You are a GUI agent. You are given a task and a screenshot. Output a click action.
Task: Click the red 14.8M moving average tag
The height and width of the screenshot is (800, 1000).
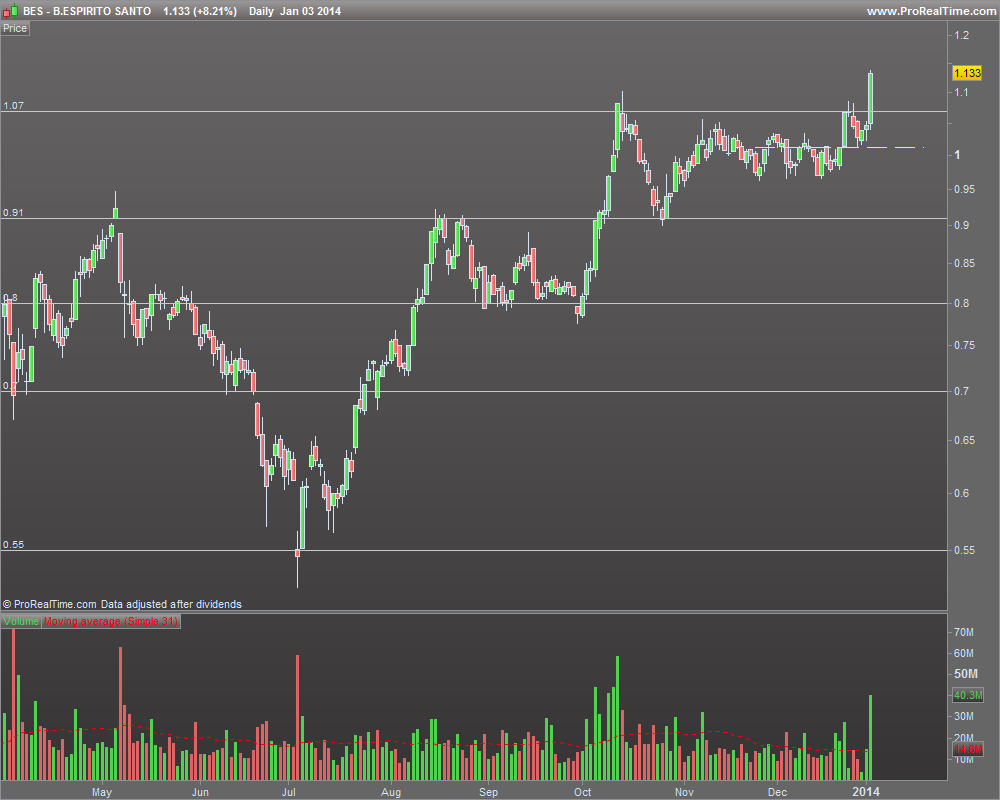coord(967,749)
